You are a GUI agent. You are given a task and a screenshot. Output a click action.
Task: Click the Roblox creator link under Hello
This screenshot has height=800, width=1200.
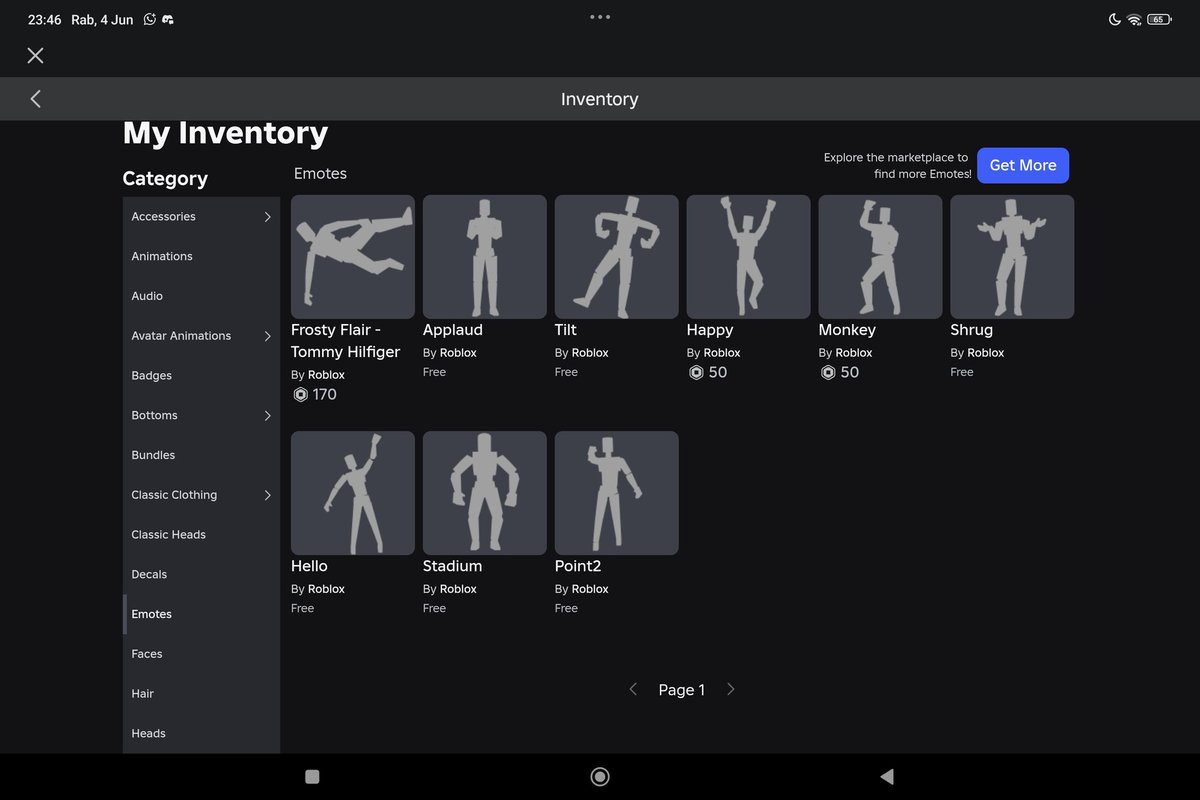(326, 589)
